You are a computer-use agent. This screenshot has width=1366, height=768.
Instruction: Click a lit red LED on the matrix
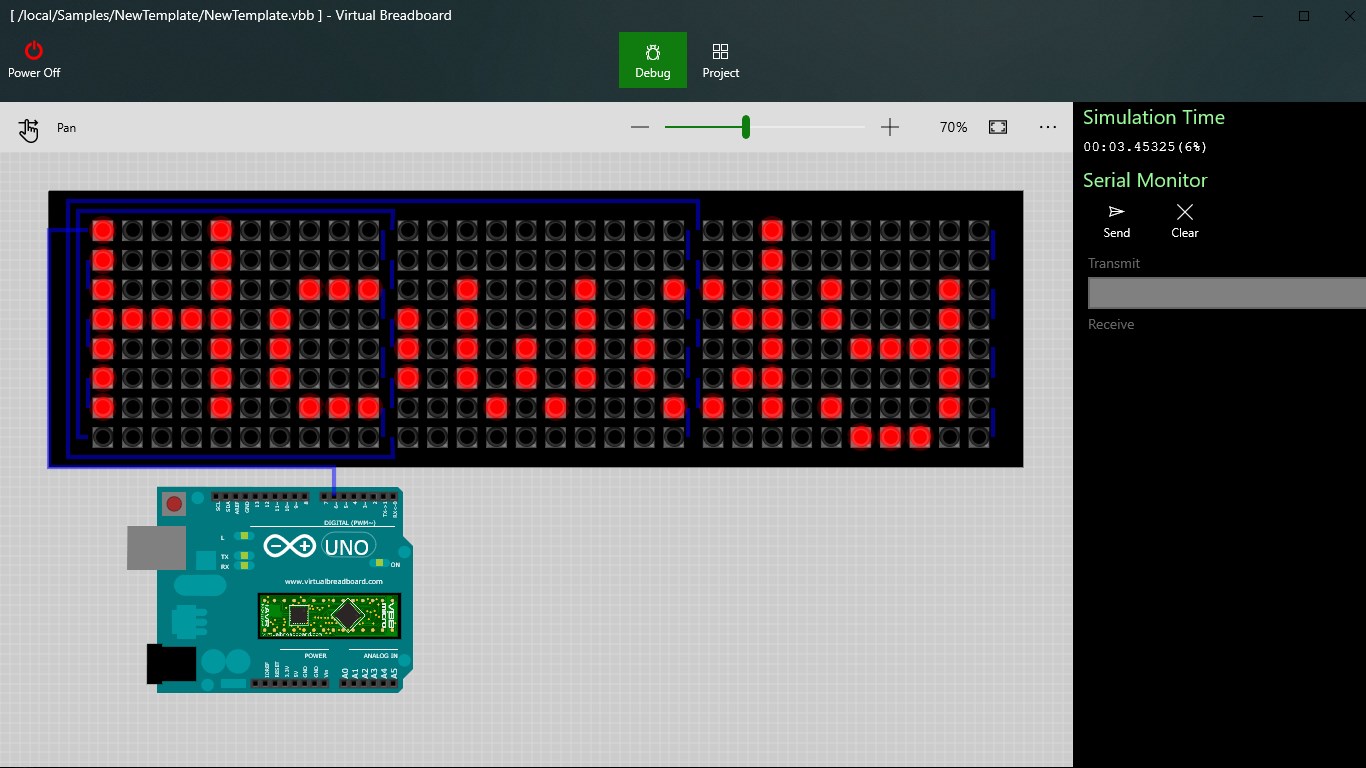click(x=101, y=229)
